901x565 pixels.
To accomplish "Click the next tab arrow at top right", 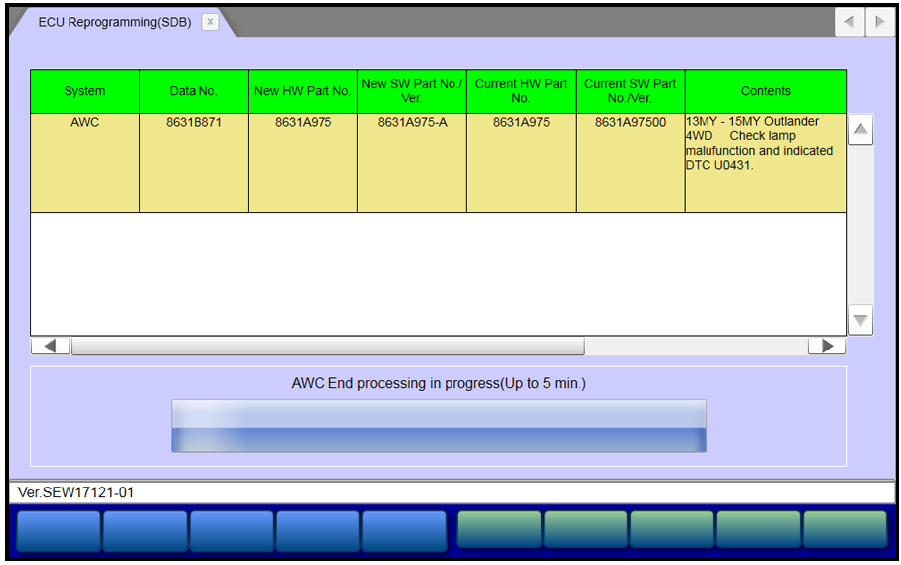I will [879, 22].
